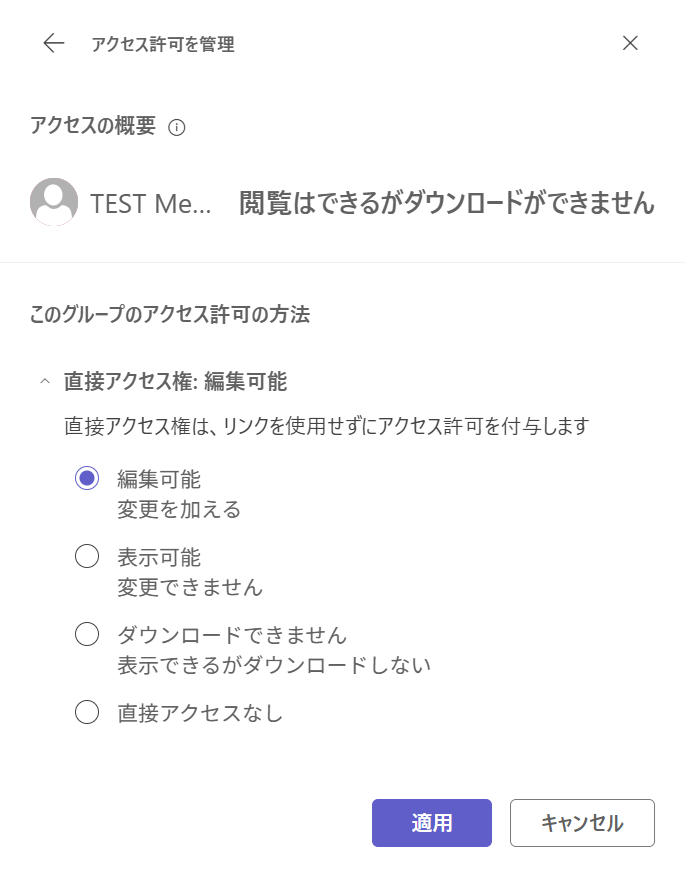685x877 pixels.
Task: Click the X to close the panel
Action: (631, 43)
